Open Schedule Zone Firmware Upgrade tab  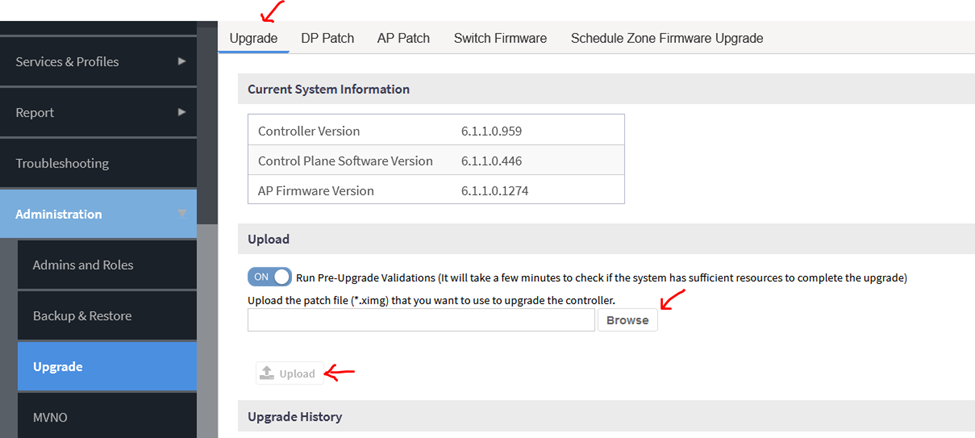(x=667, y=38)
